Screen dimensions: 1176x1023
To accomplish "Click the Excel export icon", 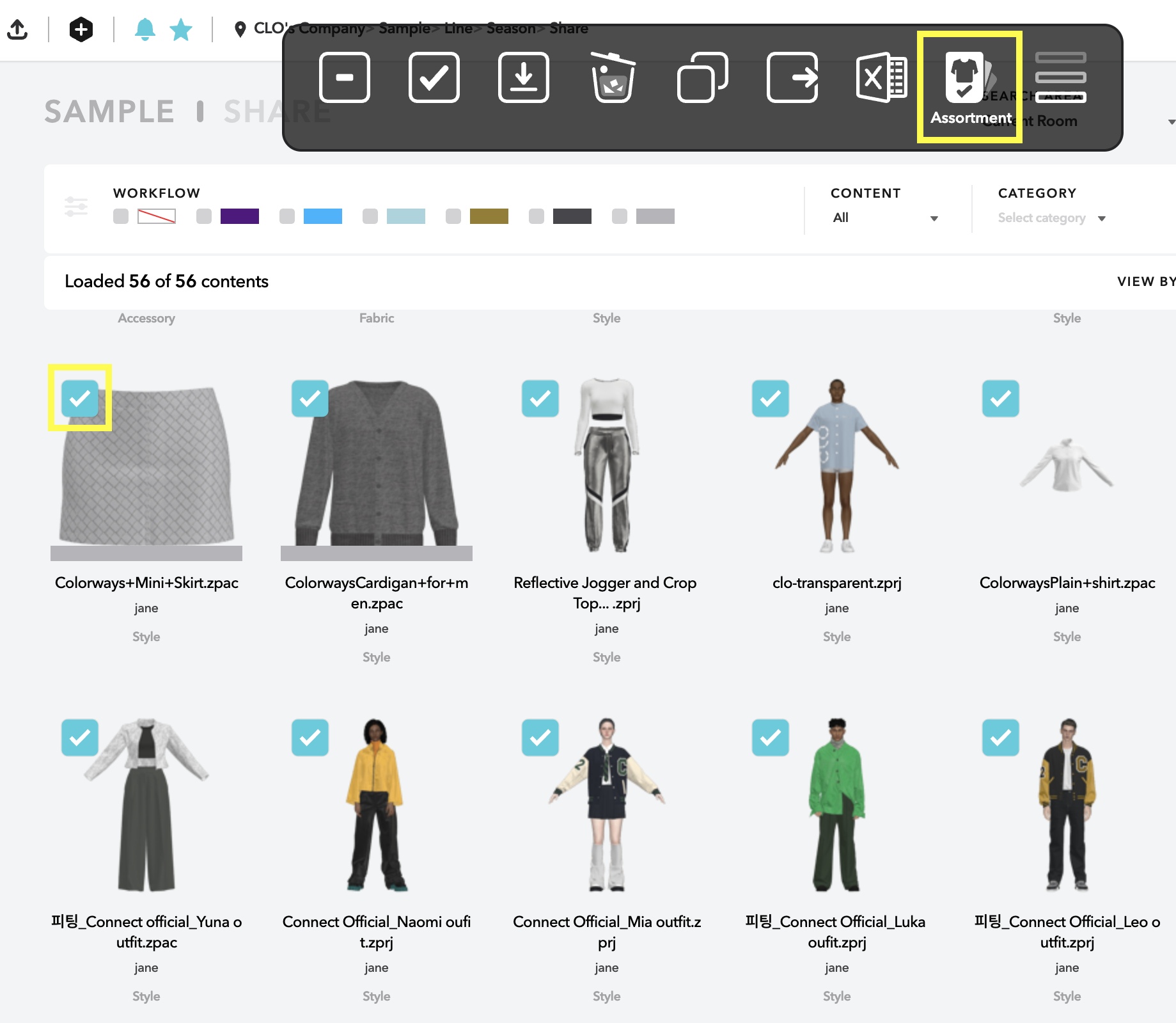I will point(882,77).
